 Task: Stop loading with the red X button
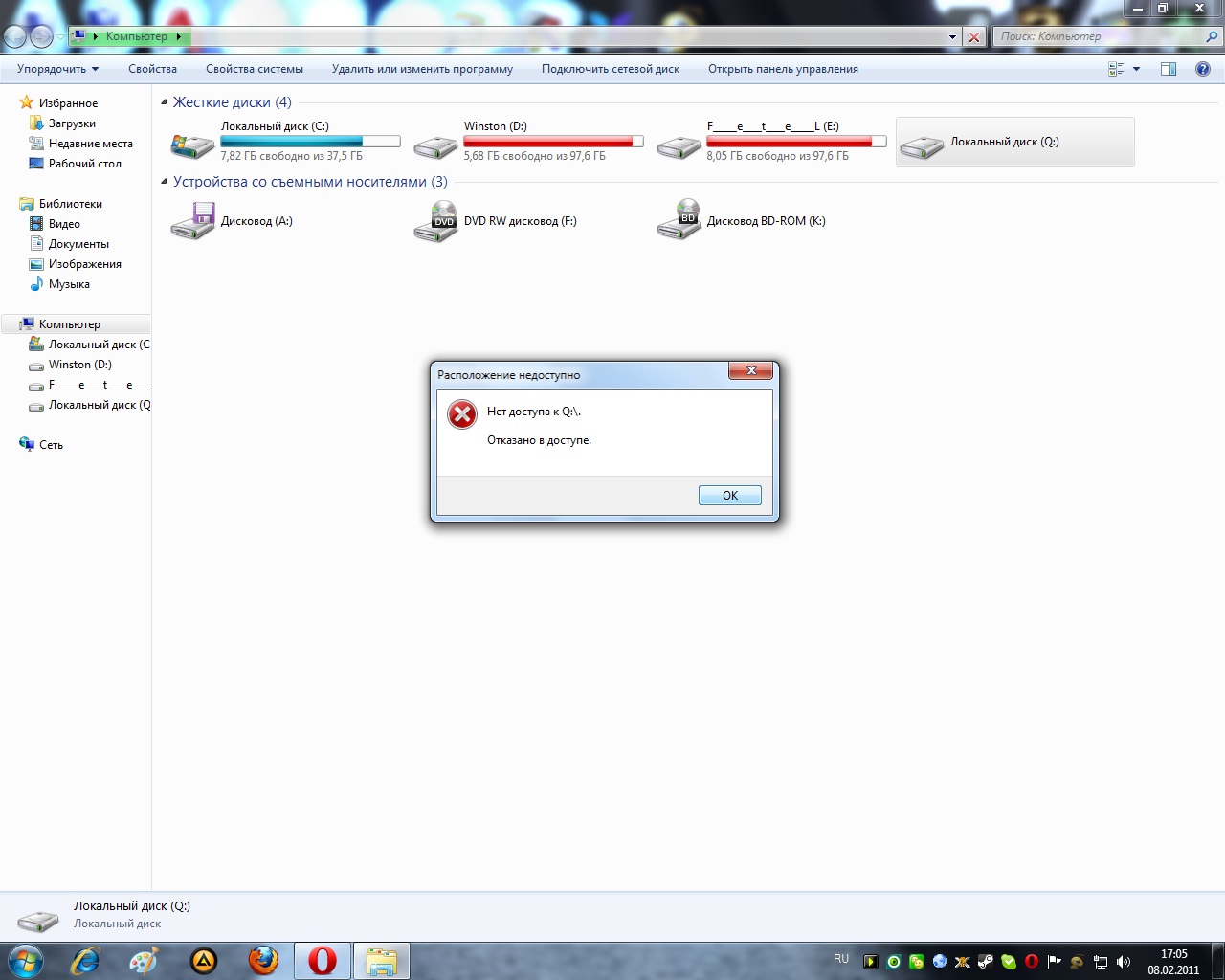coord(974,37)
